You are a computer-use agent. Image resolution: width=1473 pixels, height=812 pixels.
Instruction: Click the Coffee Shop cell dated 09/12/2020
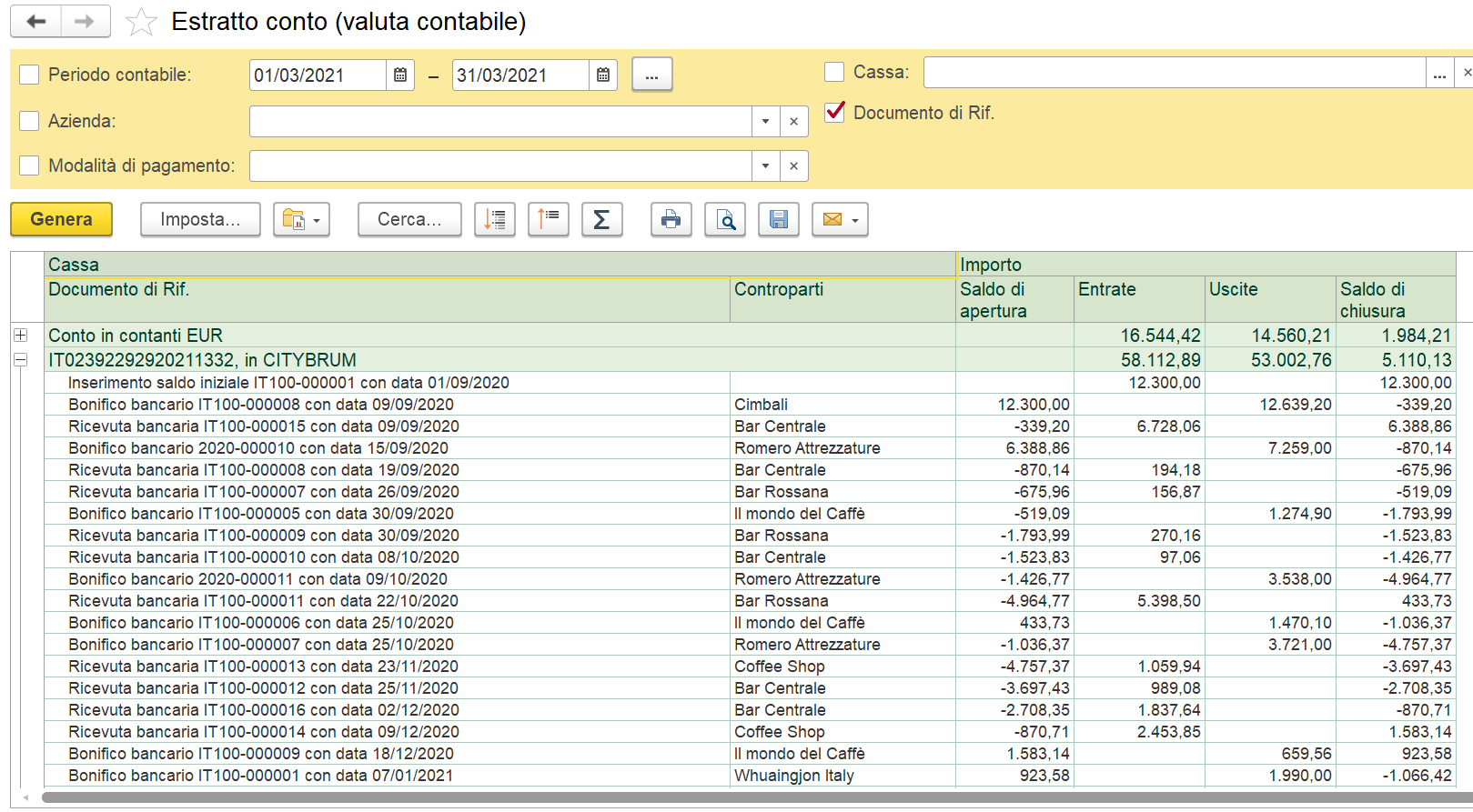[842, 731]
